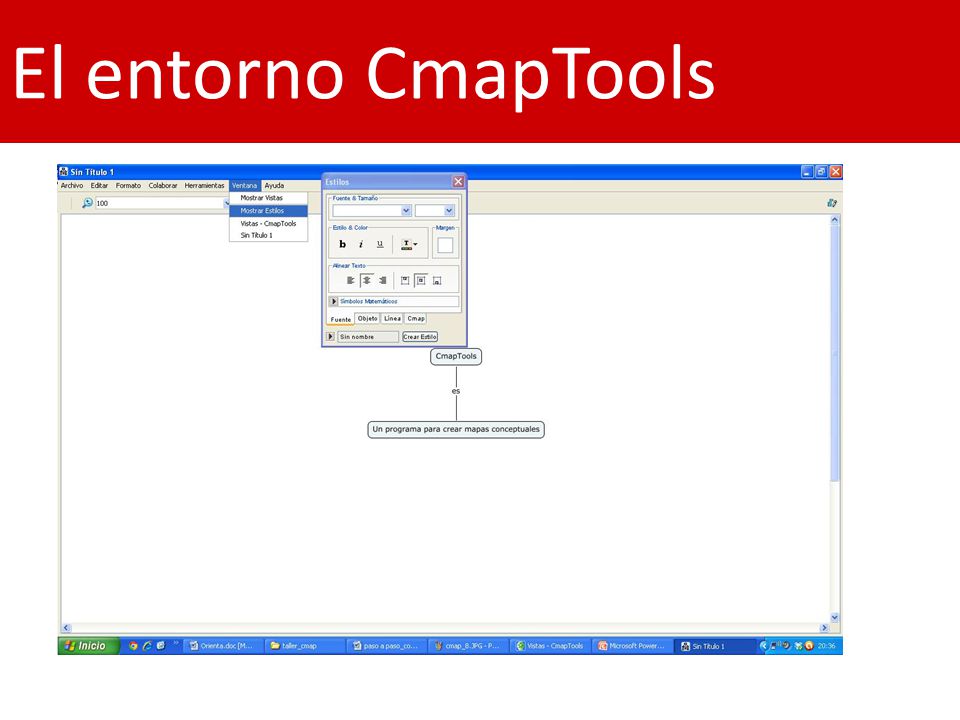This screenshot has height=720, width=960.
Task: Open the Archivo menu
Action: tap(72, 186)
